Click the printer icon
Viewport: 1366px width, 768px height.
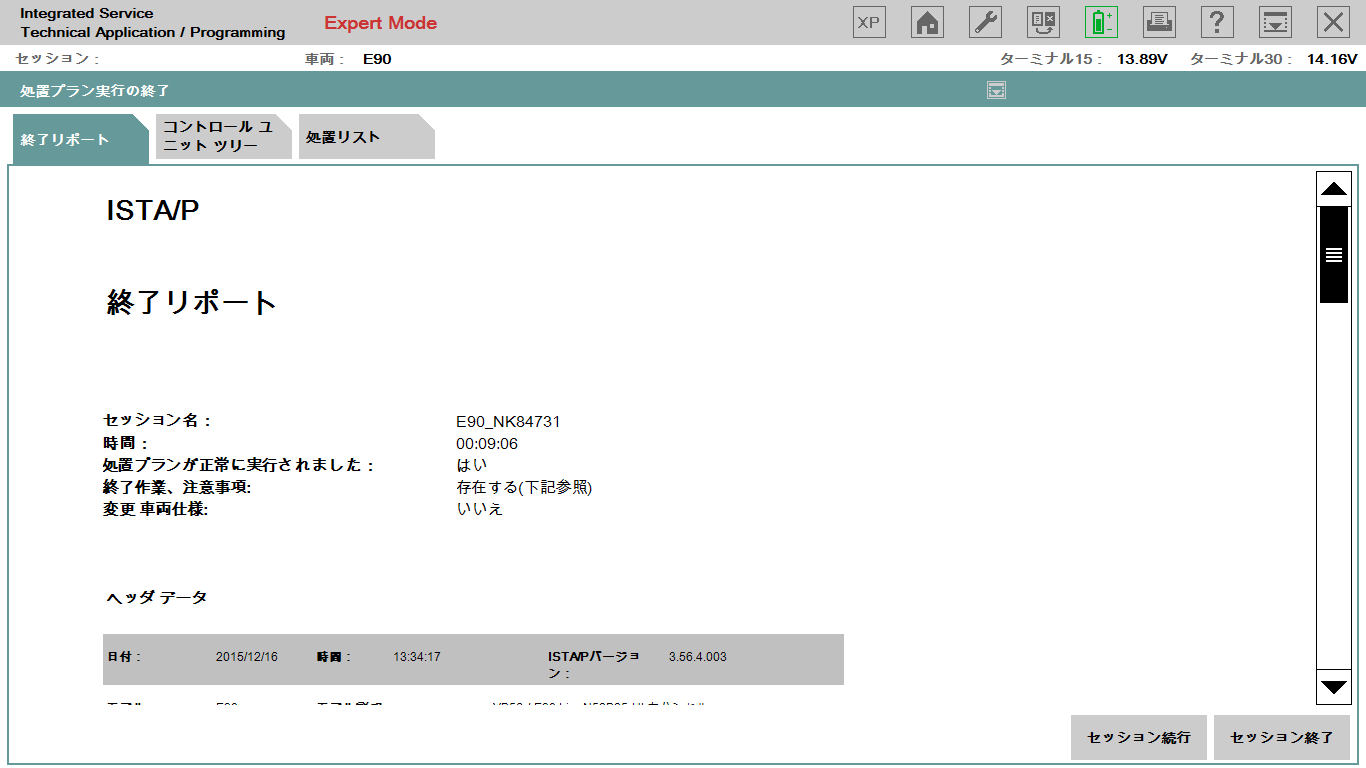(1159, 22)
